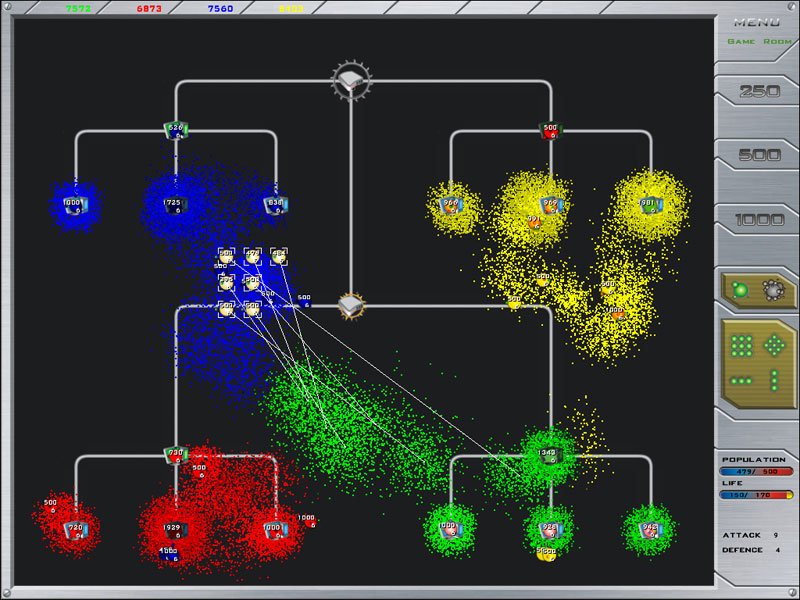Click the orange central gear hub node
The image size is (800, 600).
coord(350,305)
